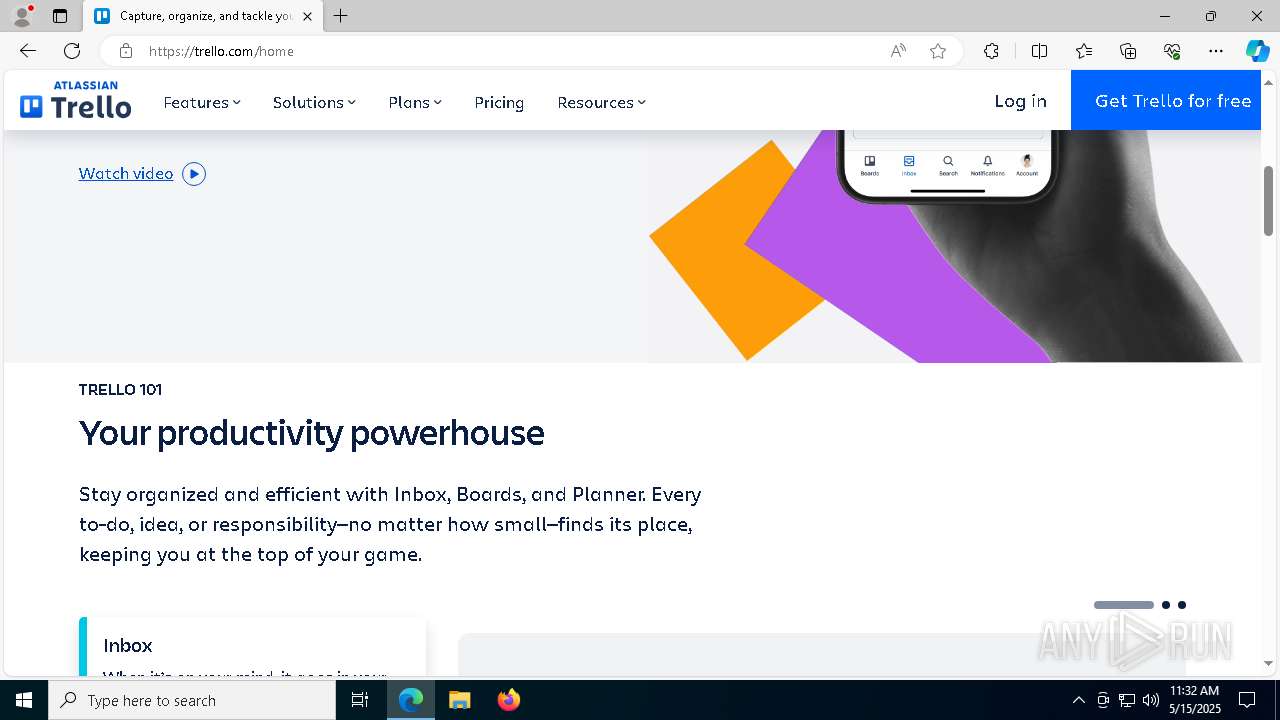This screenshot has height=720, width=1280.
Task: View site information via the lock icon
Action: click(125, 51)
